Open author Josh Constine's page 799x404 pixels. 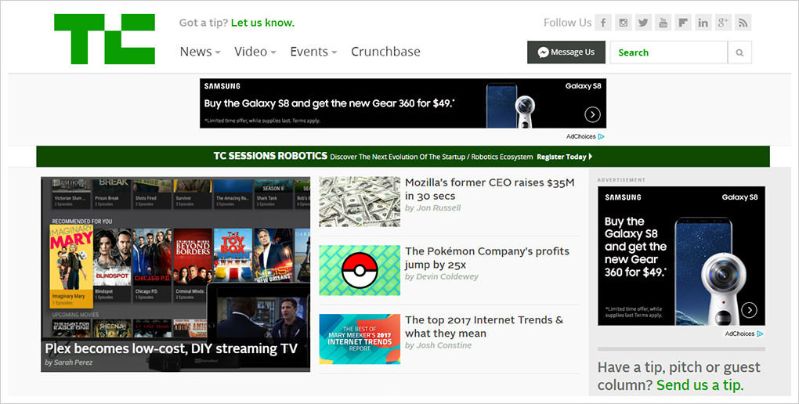(438, 345)
